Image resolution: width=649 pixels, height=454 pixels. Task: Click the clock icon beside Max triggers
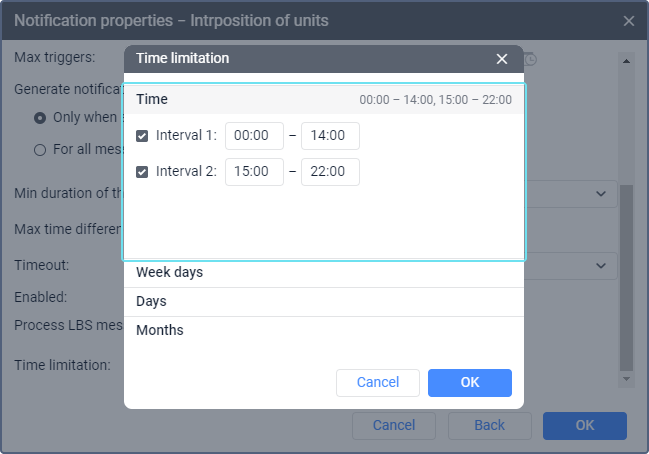[x=530, y=60]
